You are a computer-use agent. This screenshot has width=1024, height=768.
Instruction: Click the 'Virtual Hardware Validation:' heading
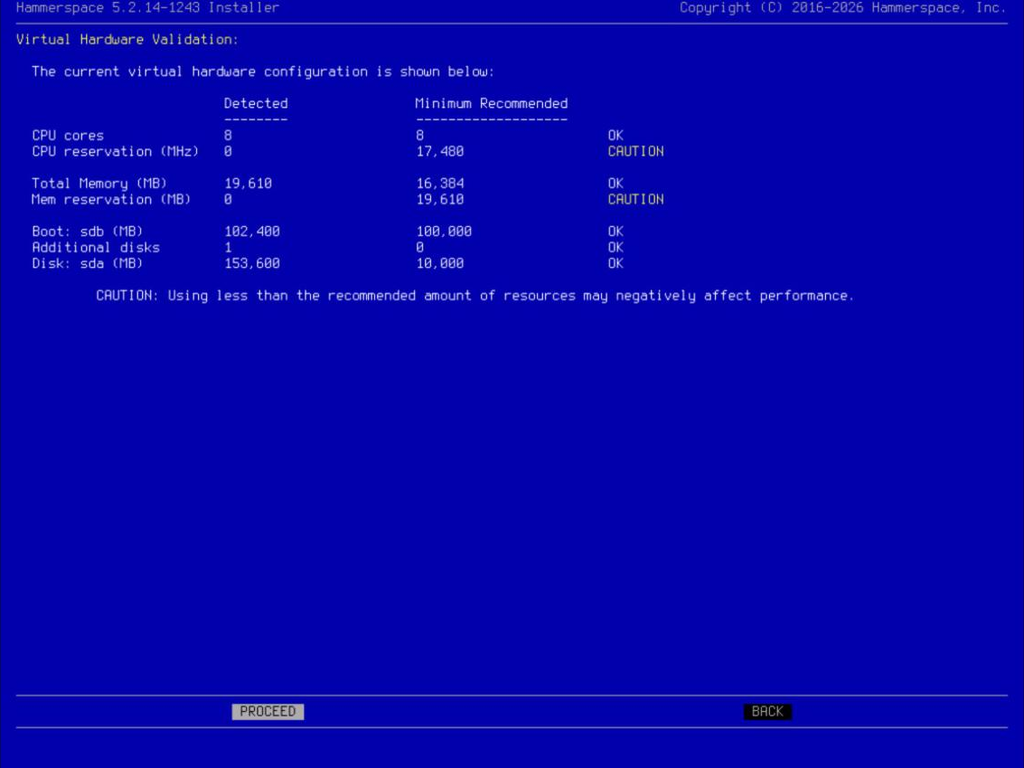(x=127, y=39)
